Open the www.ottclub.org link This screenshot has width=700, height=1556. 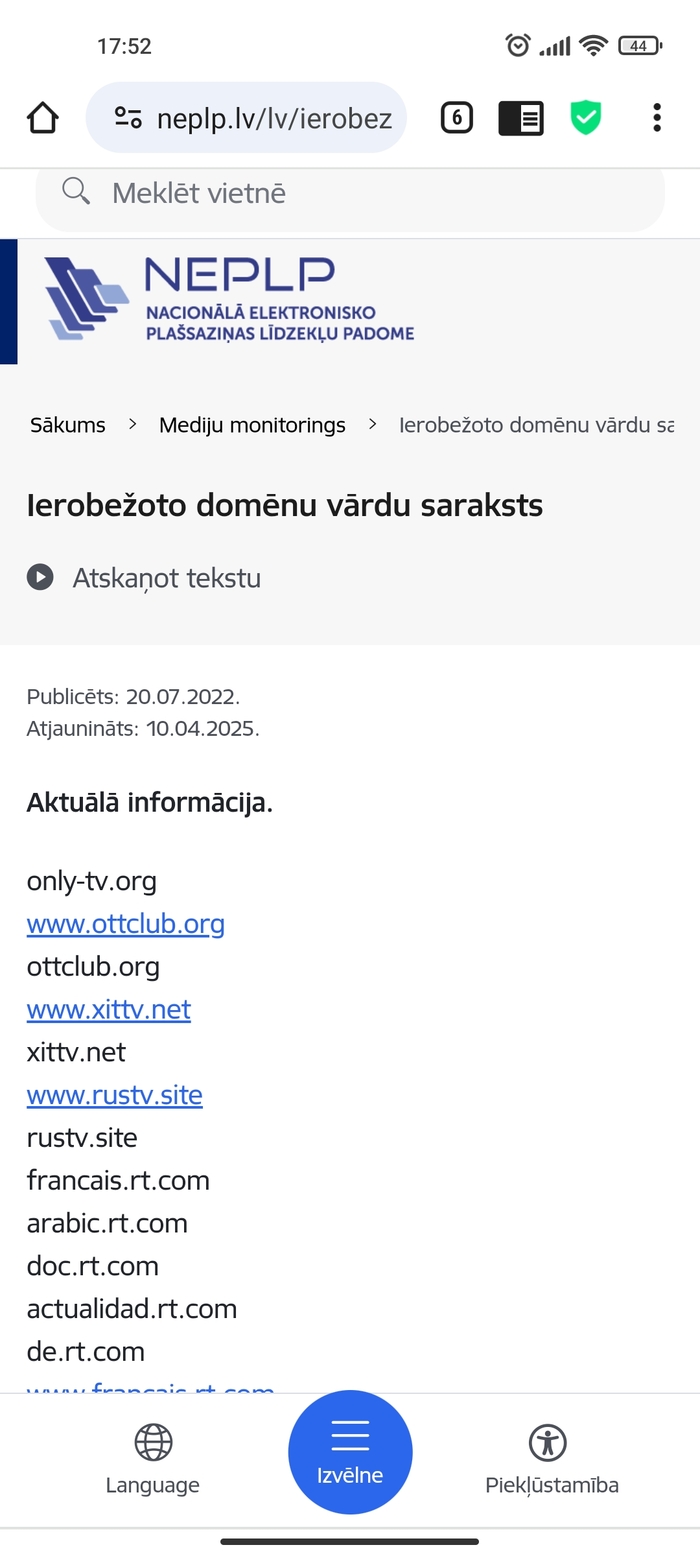click(x=125, y=924)
